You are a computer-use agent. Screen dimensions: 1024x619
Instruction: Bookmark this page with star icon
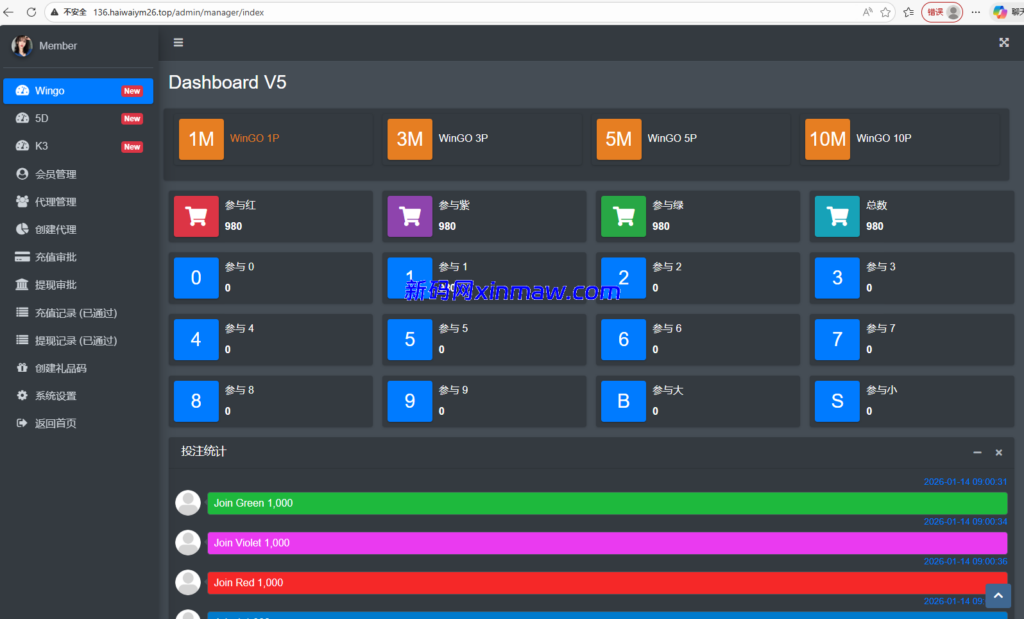pyautogui.click(x=885, y=12)
